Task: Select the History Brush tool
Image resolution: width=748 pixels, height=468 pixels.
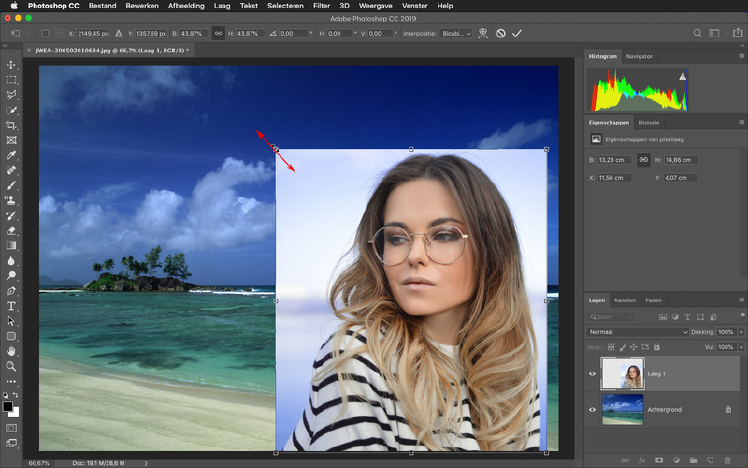Action: pos(11,216)
